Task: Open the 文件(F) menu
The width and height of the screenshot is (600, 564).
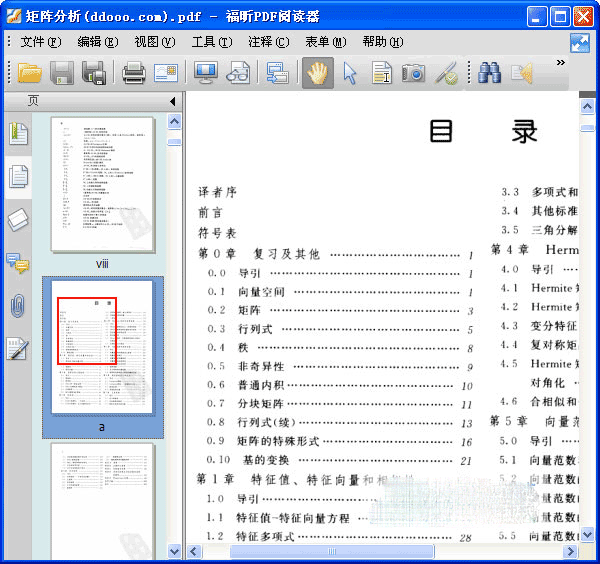Action: tap(41, 42)
